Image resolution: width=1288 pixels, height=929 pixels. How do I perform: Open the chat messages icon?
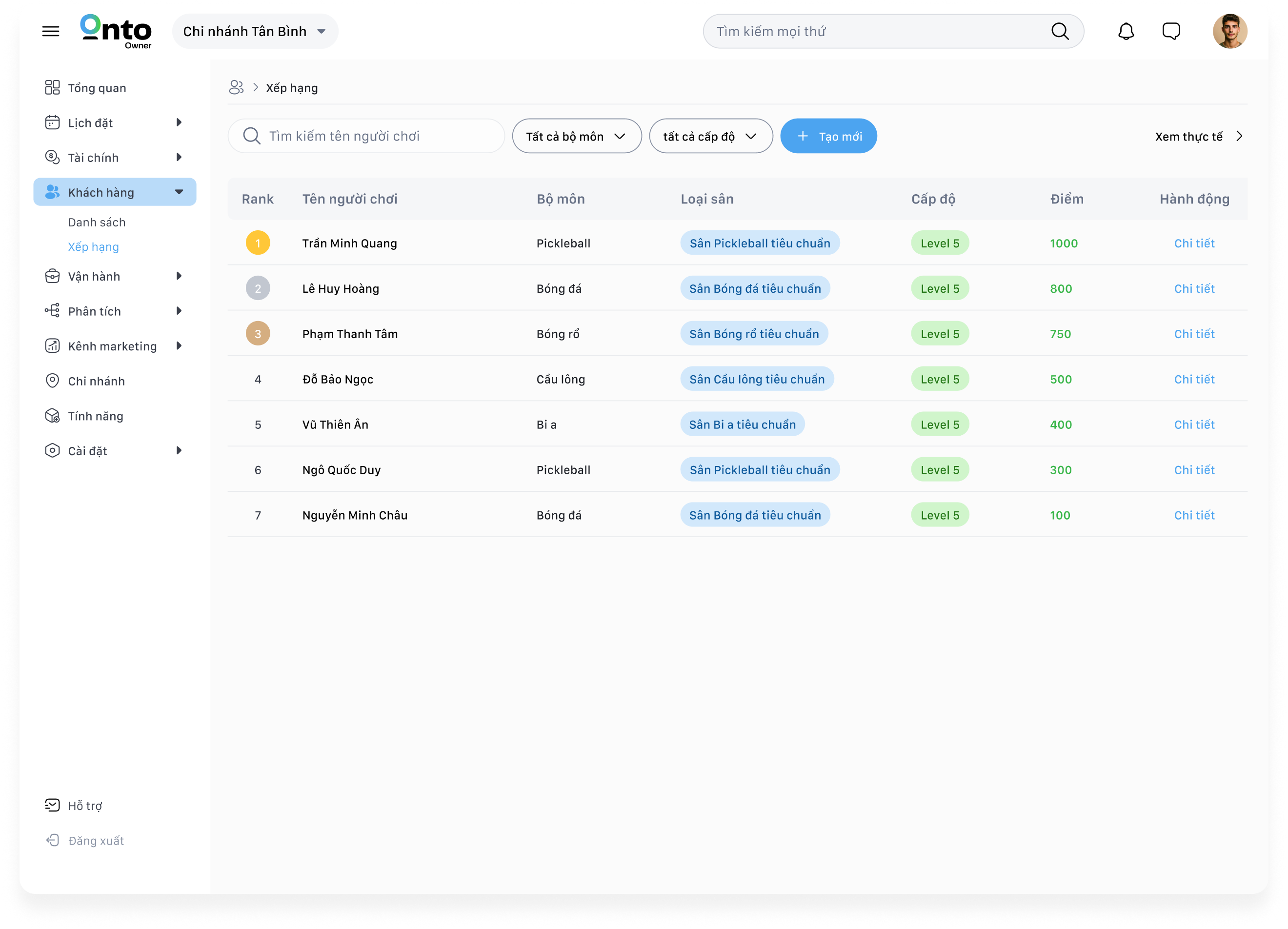pos(1170,31)
